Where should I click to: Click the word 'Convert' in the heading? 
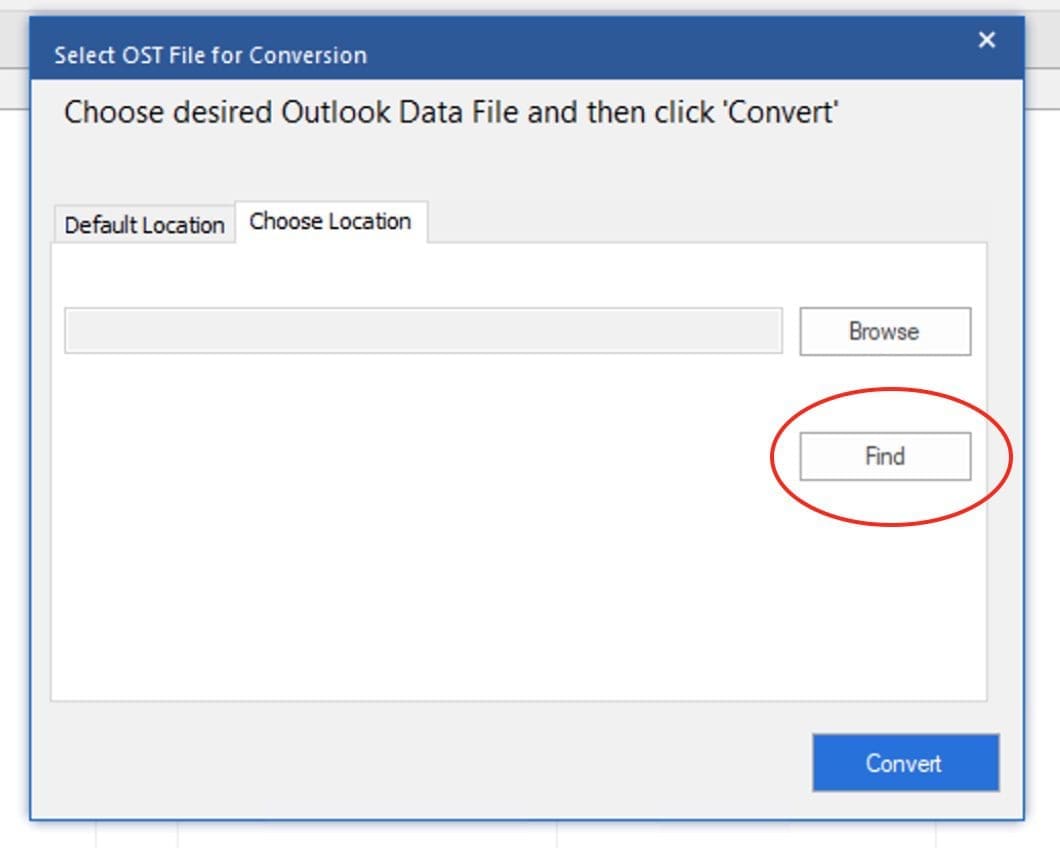780,112
